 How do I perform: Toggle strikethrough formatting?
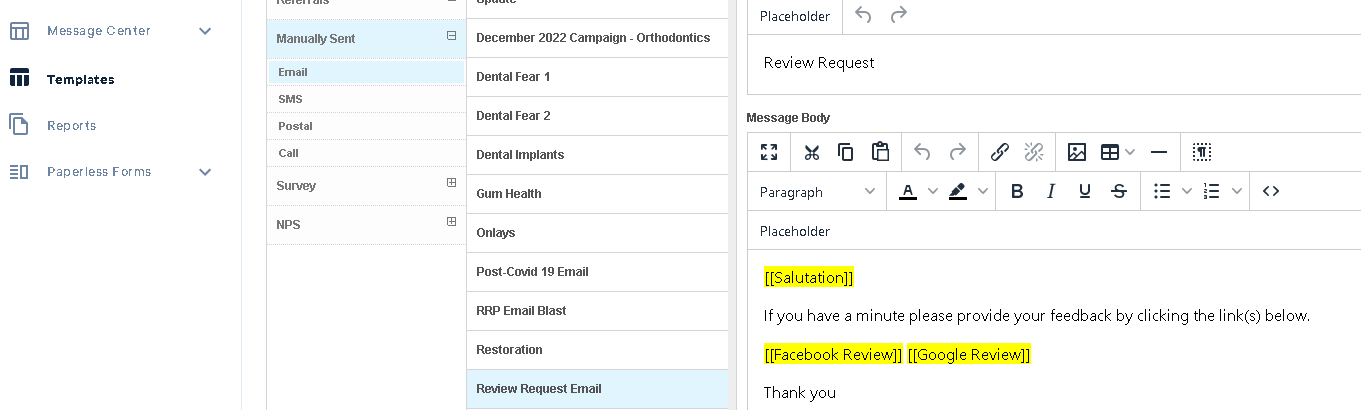(x=1119, y=191)
